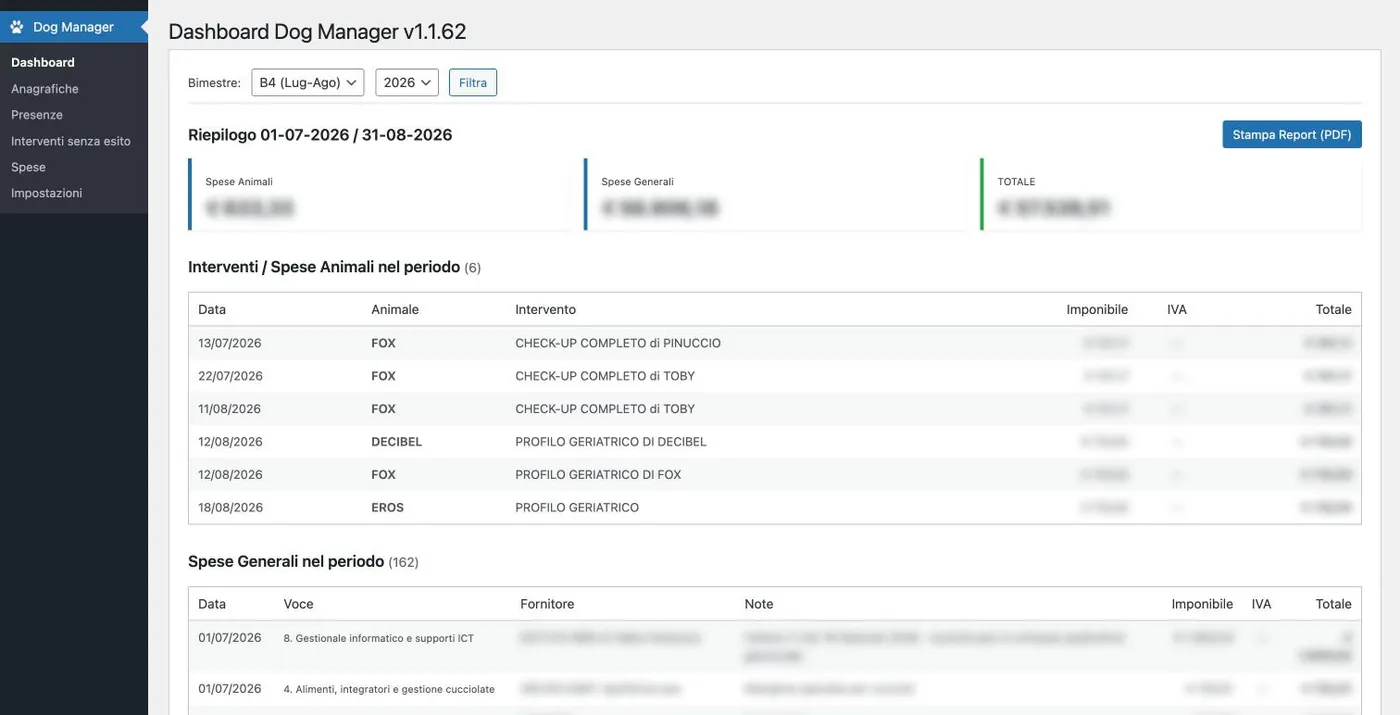
Task: Click the Dog Manager sidebar header
Action: [x=74, y=27]
